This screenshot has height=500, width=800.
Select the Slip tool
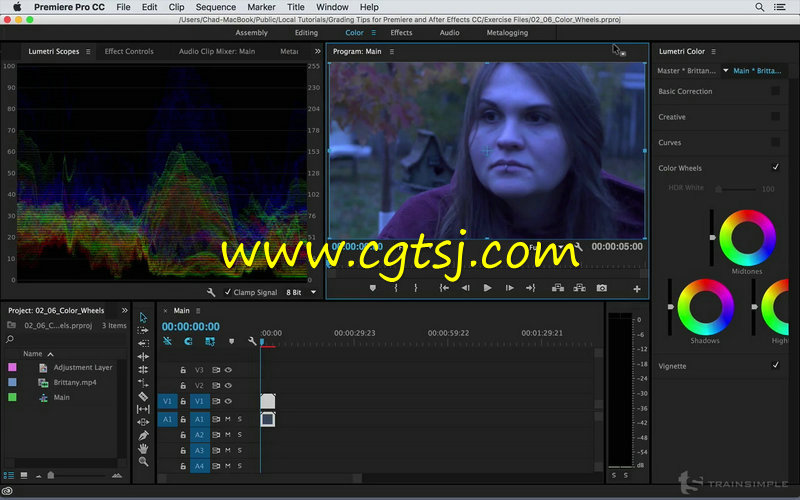coord(143,409)
